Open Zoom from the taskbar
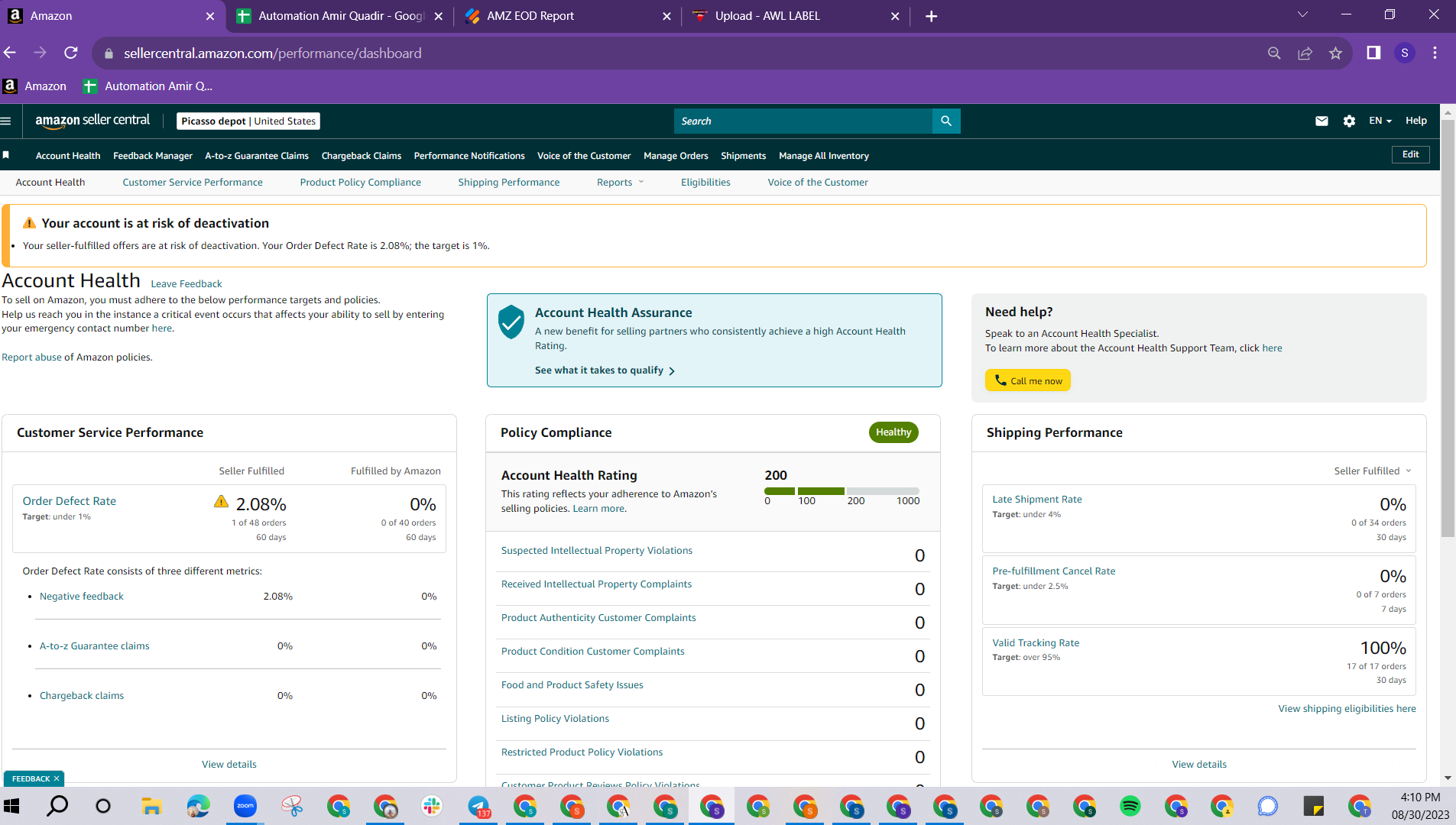Screen dimensions: 1456x825 pyautogui.click(x=245, y=806)
